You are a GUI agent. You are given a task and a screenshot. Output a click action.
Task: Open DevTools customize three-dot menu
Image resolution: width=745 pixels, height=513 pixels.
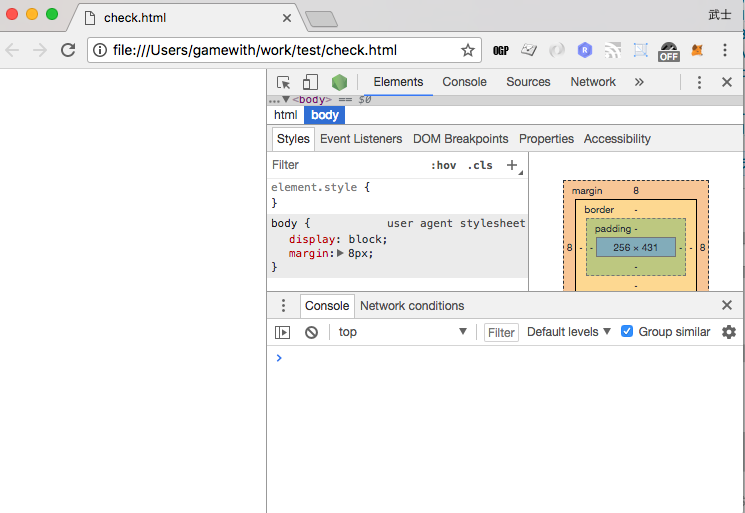tap(699, 82)
